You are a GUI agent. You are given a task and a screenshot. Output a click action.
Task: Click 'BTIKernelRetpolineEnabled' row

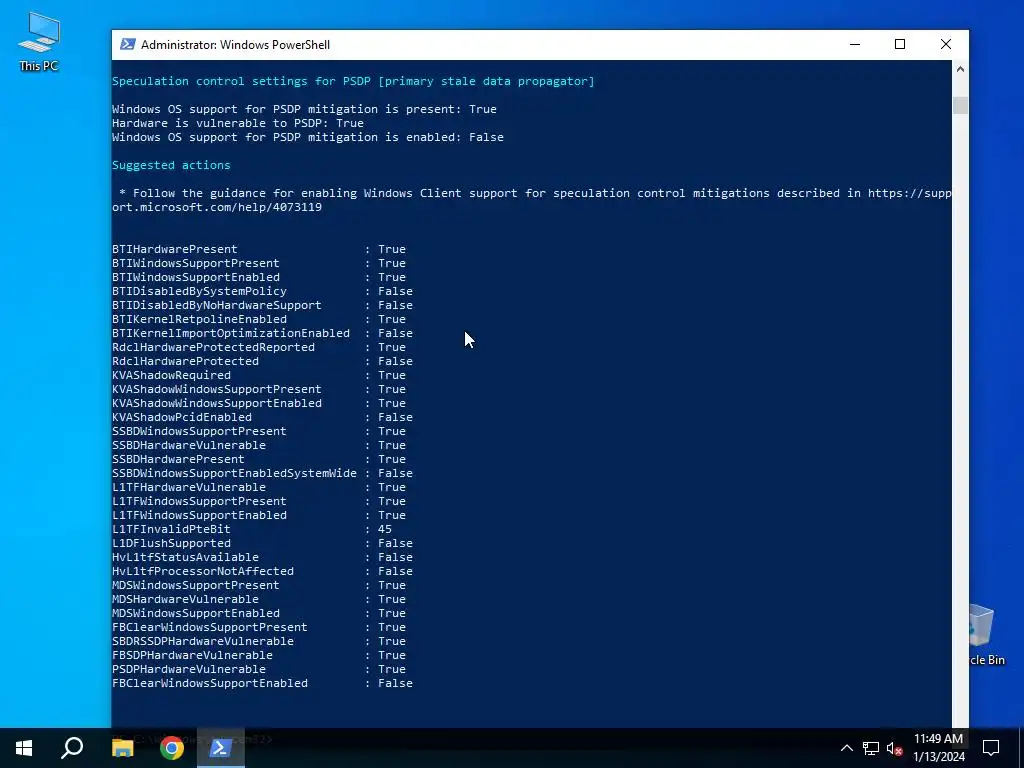coord(259,319)
